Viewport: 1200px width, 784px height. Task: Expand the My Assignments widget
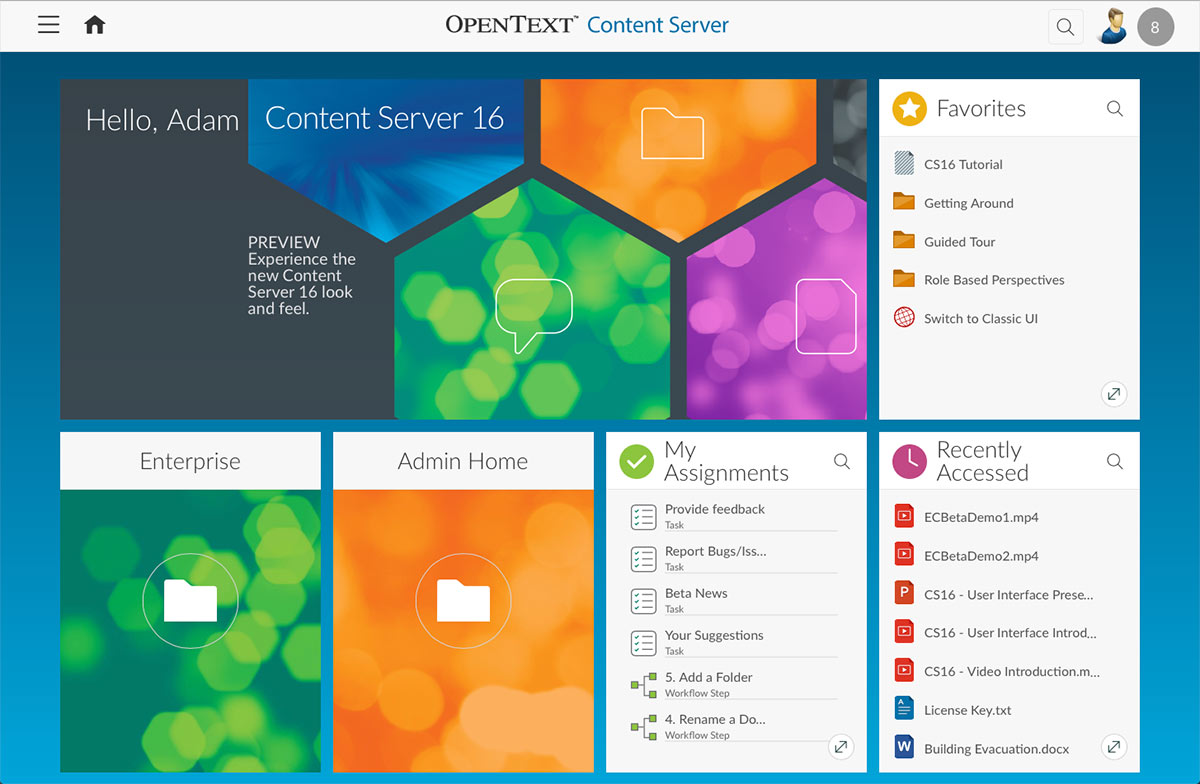[841, 747]
